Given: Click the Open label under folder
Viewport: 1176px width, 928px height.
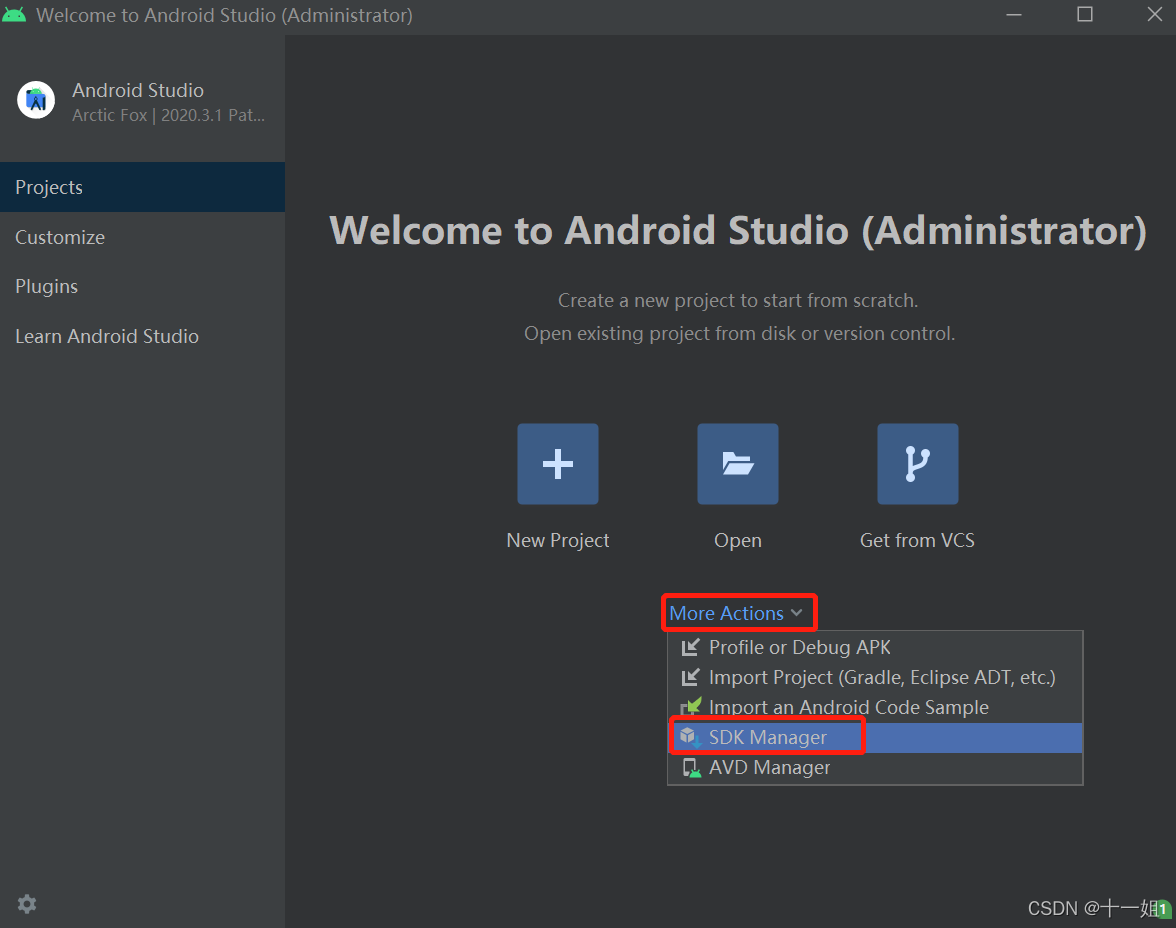Looking at the screenshot, I should coord(737,540).
